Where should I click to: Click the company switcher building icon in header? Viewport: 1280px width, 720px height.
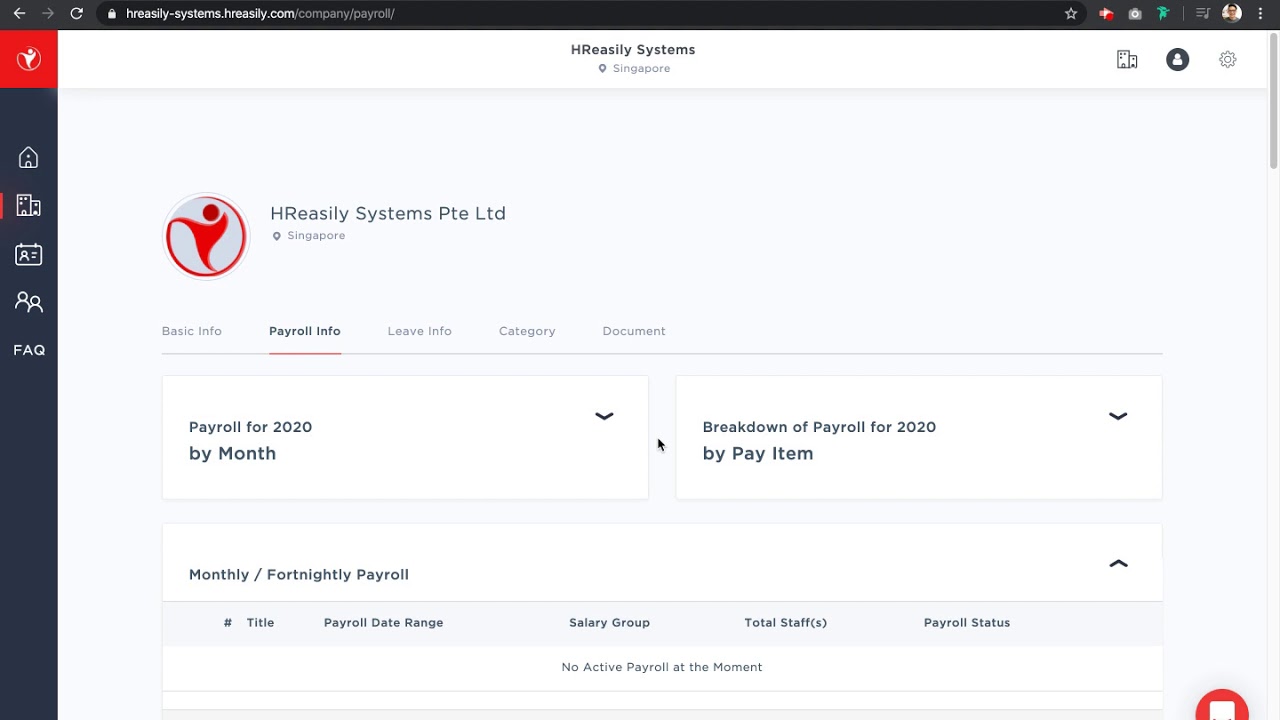pos(1127,59)
